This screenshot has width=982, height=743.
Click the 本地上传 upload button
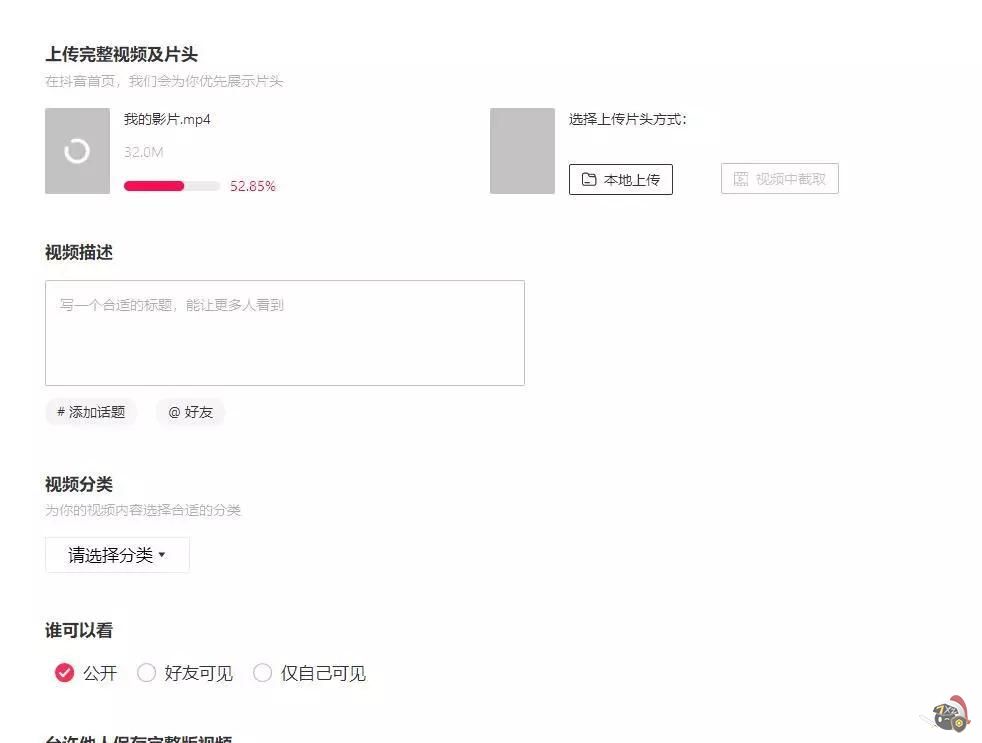point(621,179)
